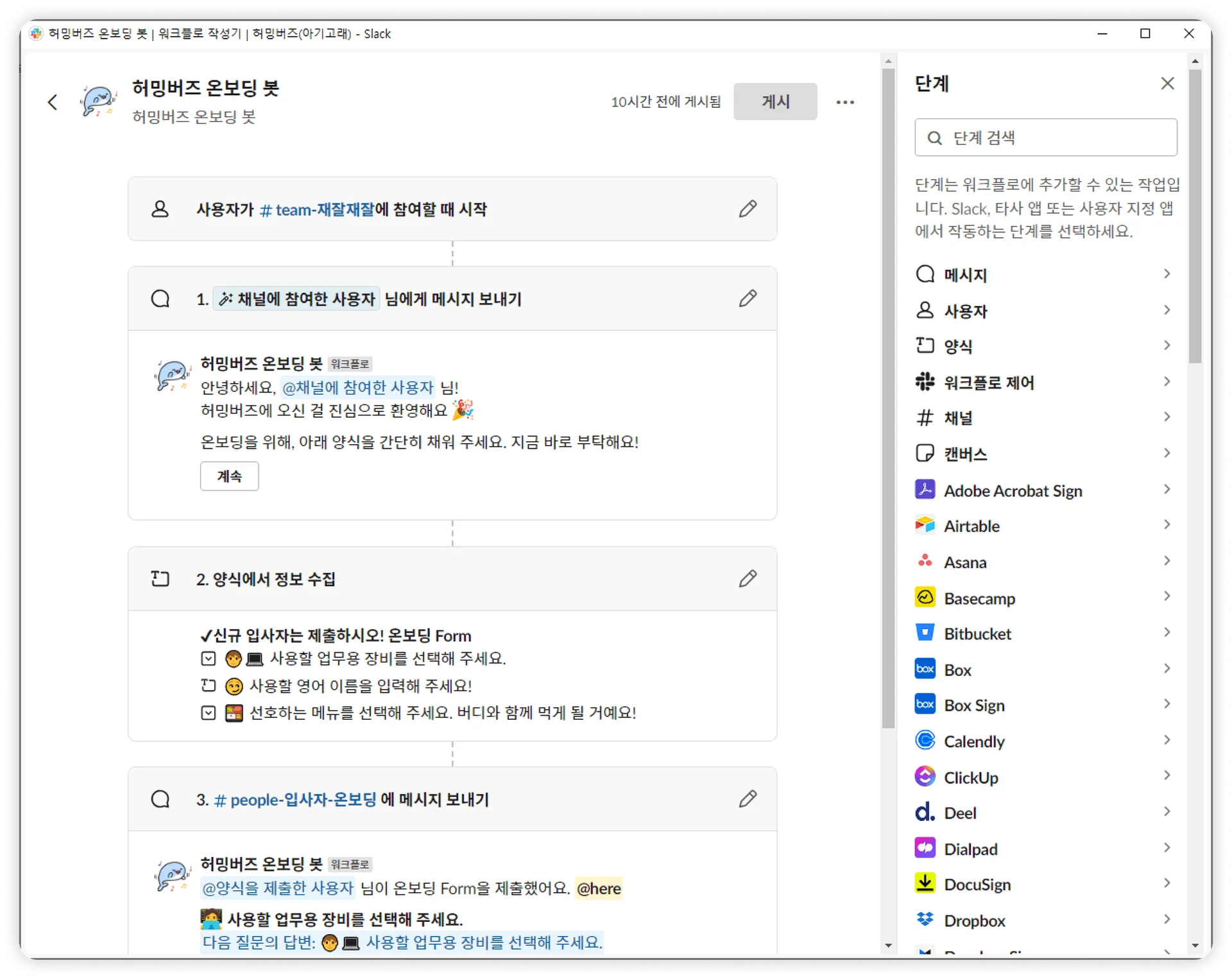
Task: Edit step 1 message with pencil icon
Action: (748, 299)
